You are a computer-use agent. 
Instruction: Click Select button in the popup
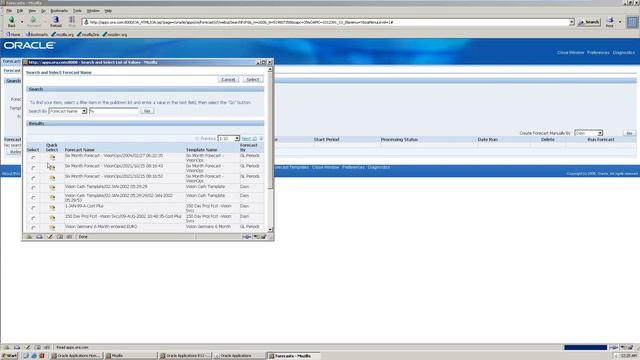tap(253, 79)
